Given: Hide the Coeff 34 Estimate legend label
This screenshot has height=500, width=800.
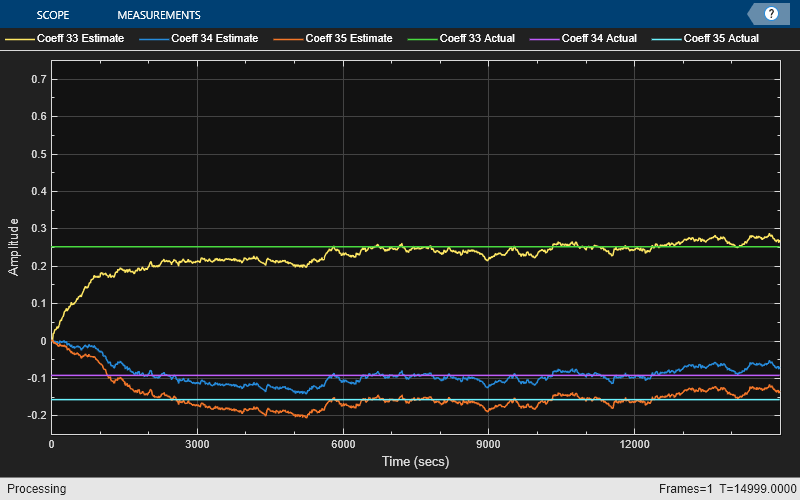Looking at the screenshot, I should 214,39.
